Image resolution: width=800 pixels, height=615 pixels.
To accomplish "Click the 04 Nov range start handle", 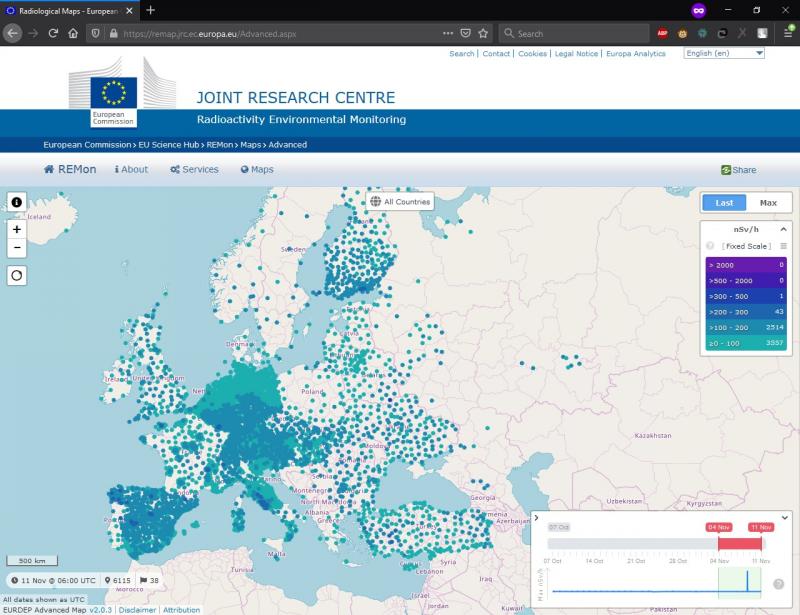I will 718,527.
